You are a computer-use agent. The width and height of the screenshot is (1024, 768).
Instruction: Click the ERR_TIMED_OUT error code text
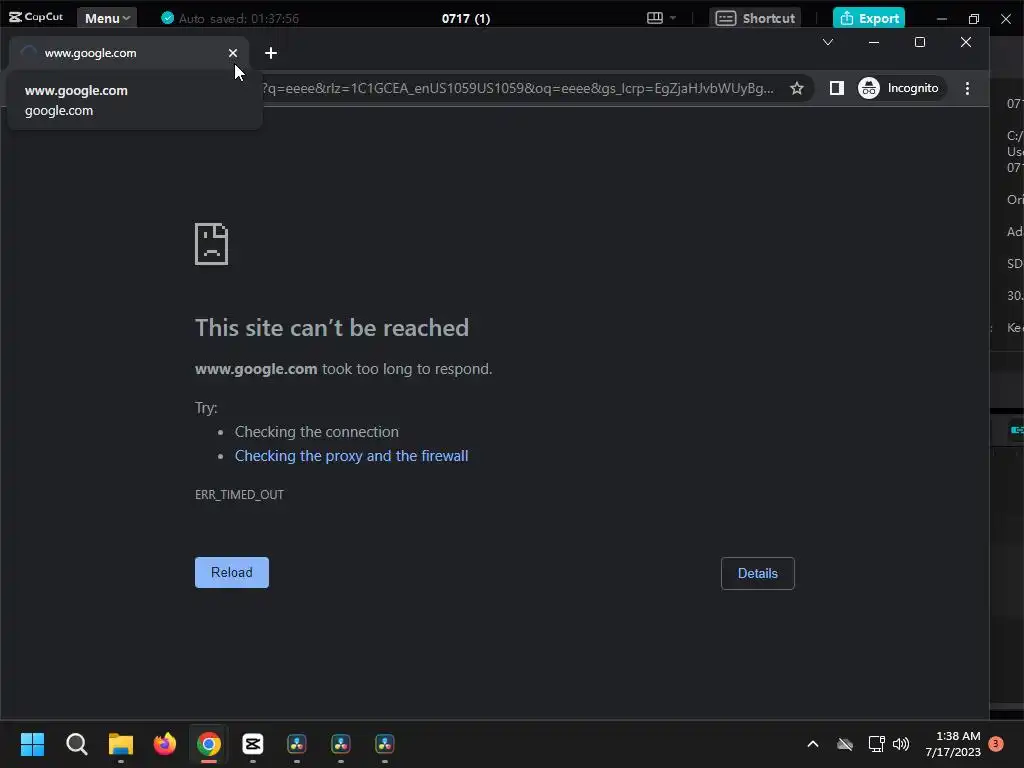tap(239, 495)
